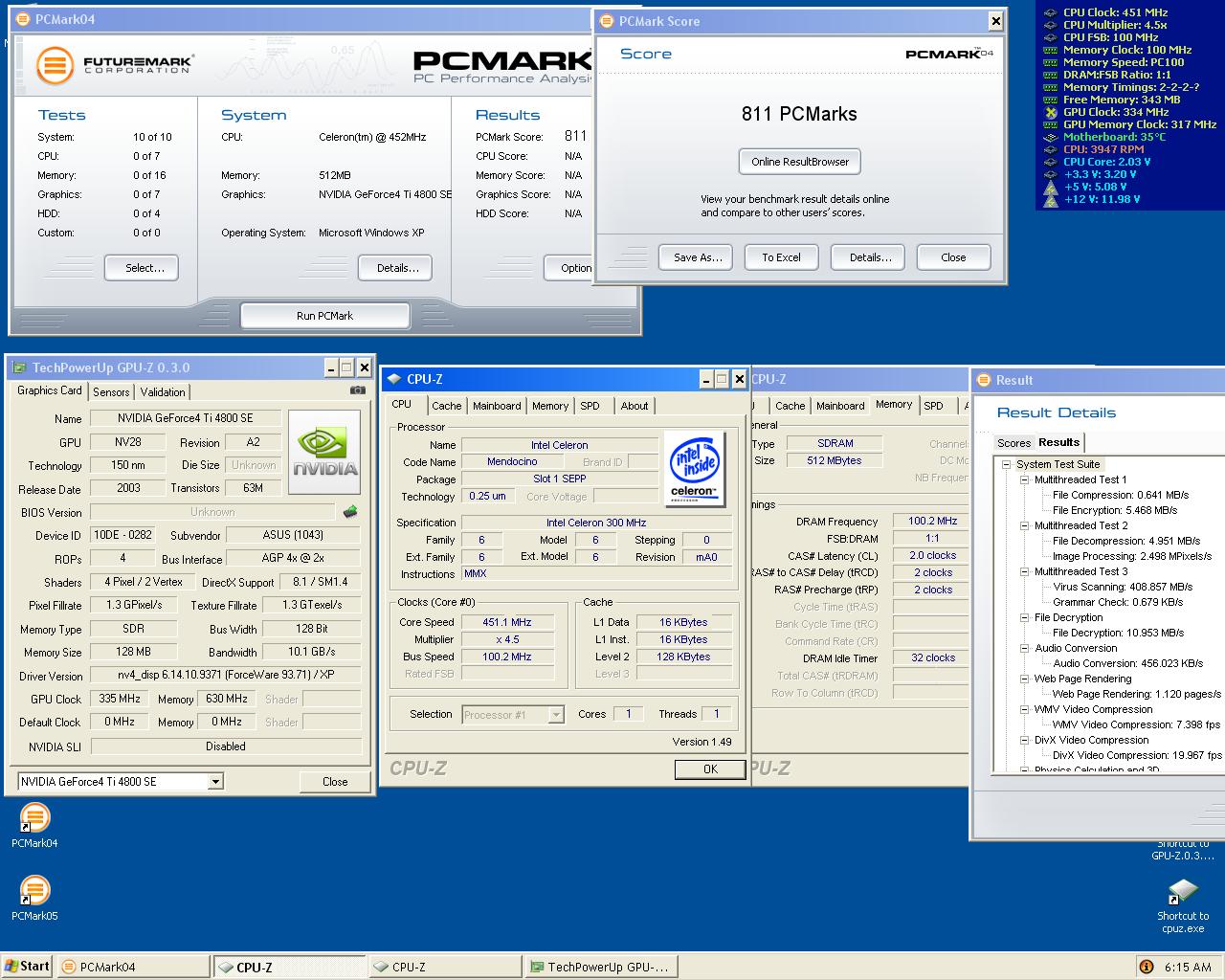1225x980 pixels.
Task: Collapse Multithreaded Test 2 node
Action: click(1024, 525)
